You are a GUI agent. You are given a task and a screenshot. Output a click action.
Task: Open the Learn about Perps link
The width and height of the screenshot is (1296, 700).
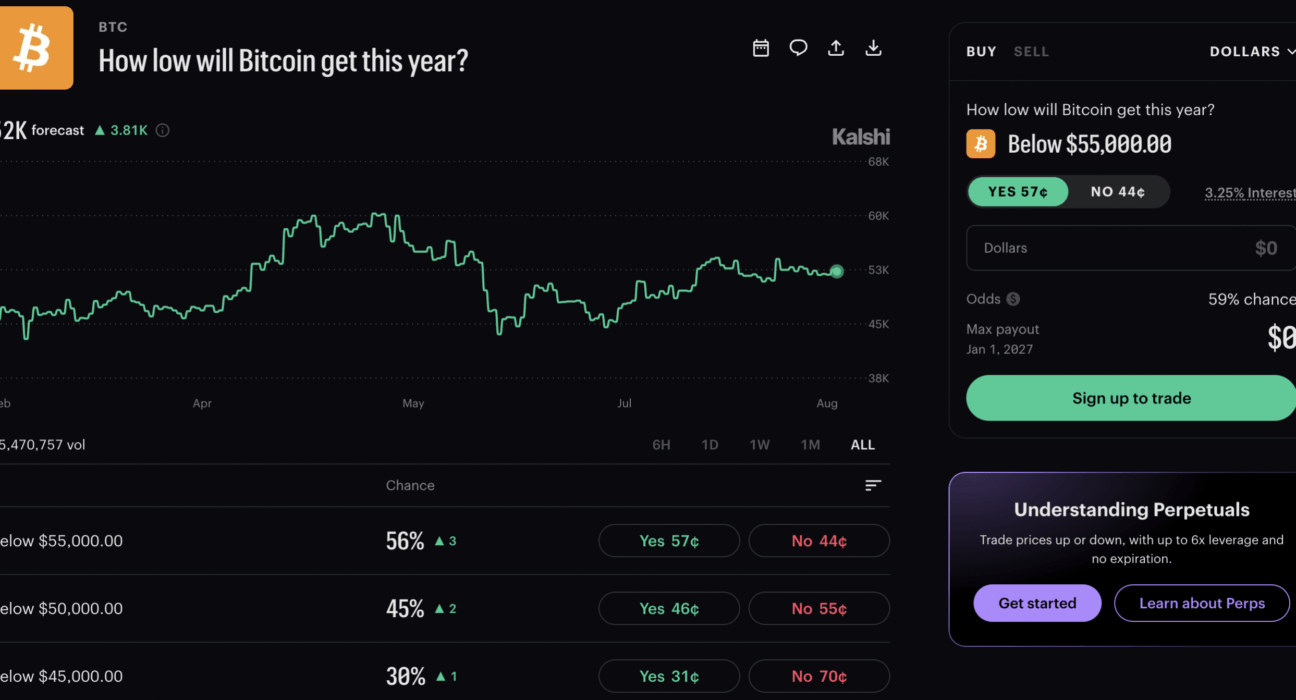click(1202, 603)
